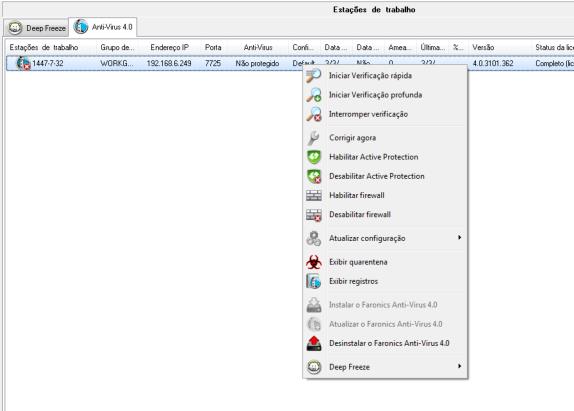574x411 pixels.
Task: Click the Última... column header
Action: 433,48
